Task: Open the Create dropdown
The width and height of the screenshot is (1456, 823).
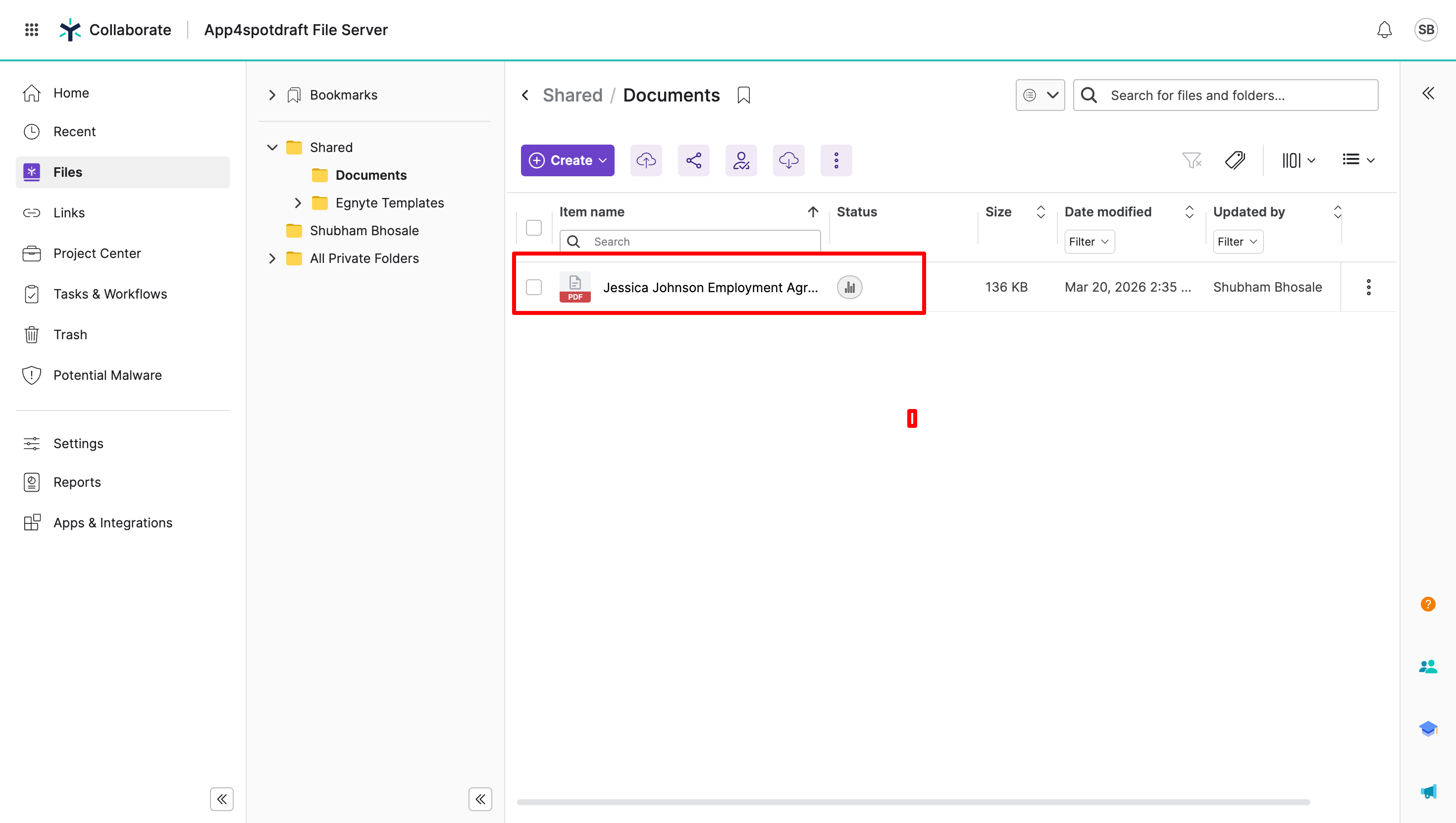Action: tap(568, 160)
